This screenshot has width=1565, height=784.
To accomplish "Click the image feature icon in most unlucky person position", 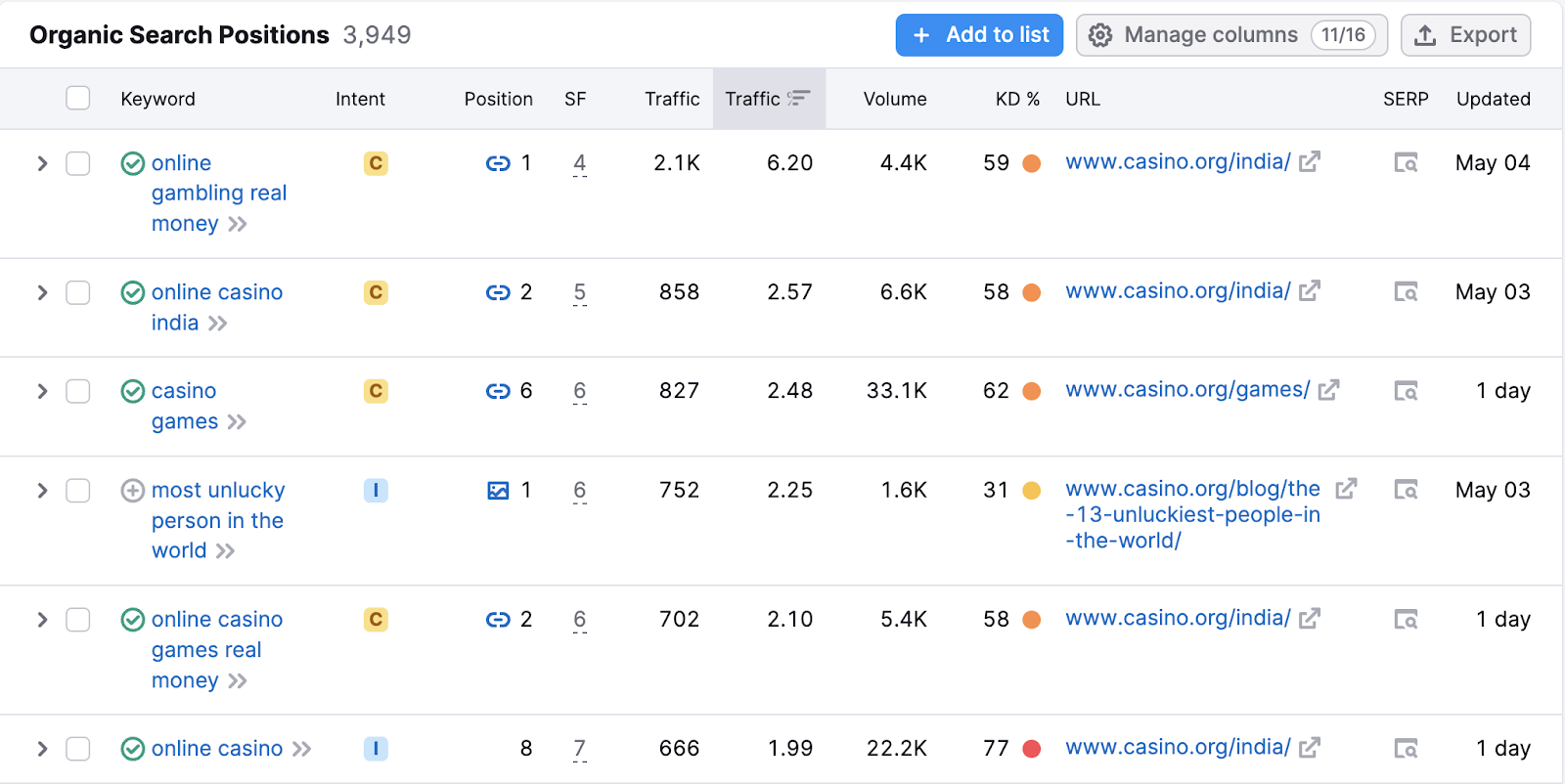I will tap(498, 490).
